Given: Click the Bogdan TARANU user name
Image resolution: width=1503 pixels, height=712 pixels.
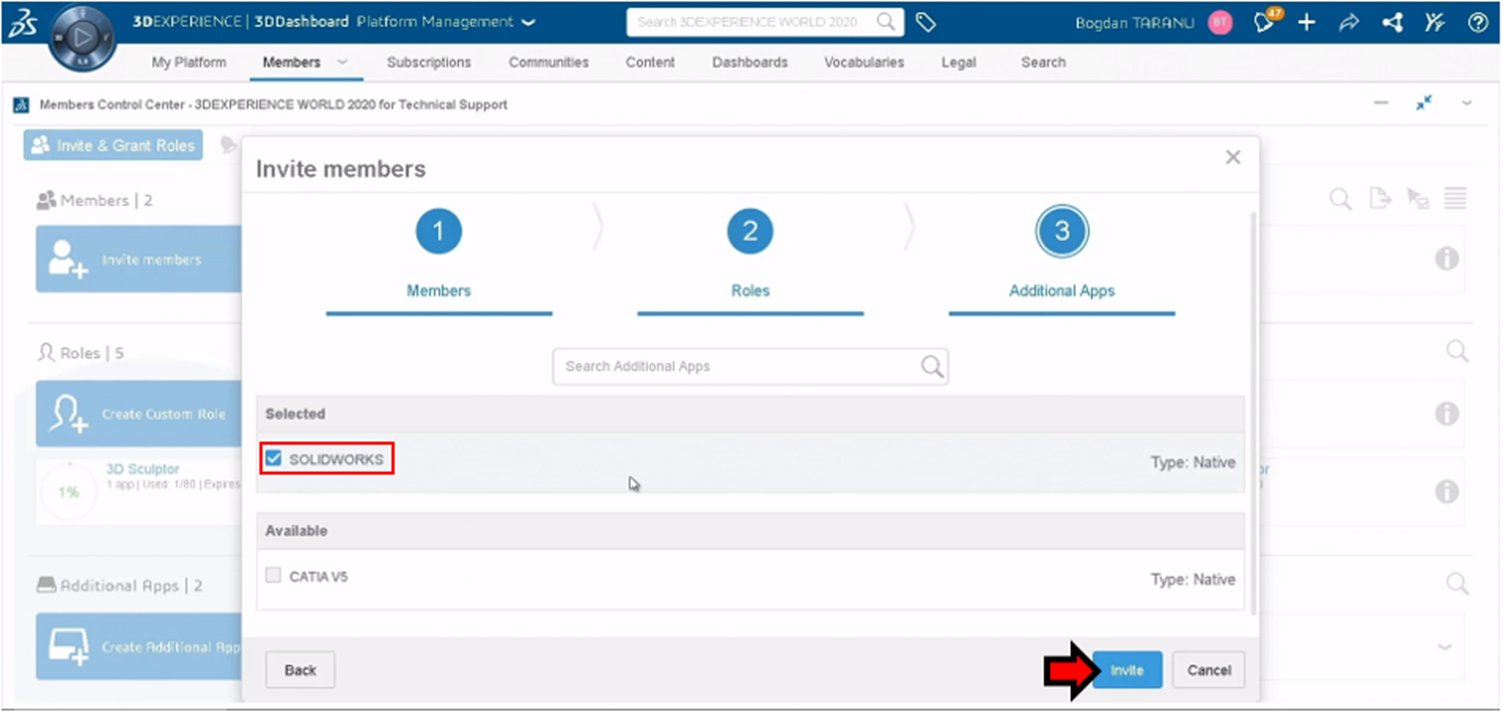Looking at the screenshot, I should point(1134,22).
